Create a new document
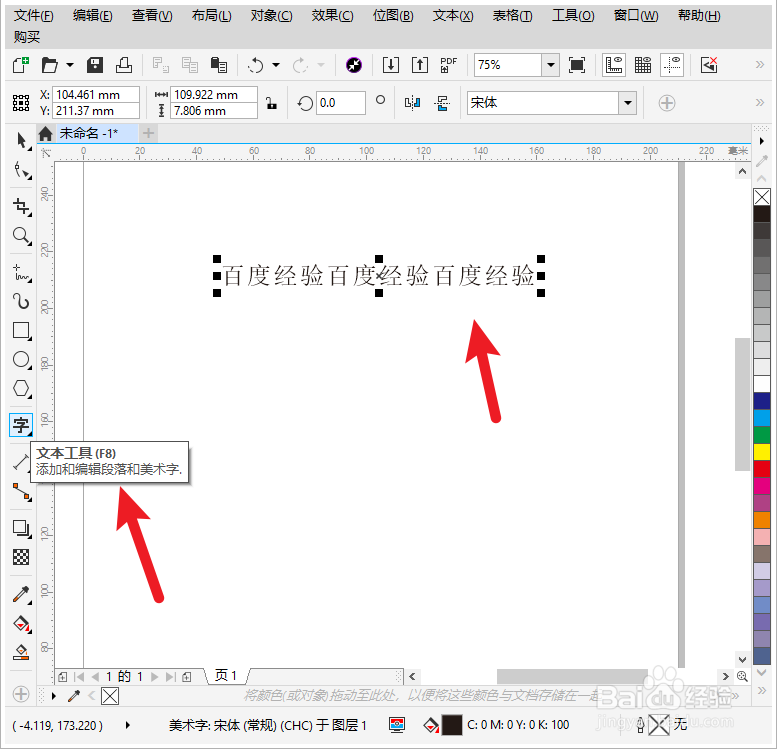Image resolution: width=777 pixels, height=749 pixels. pyautogui.click(x=21, y=65)
